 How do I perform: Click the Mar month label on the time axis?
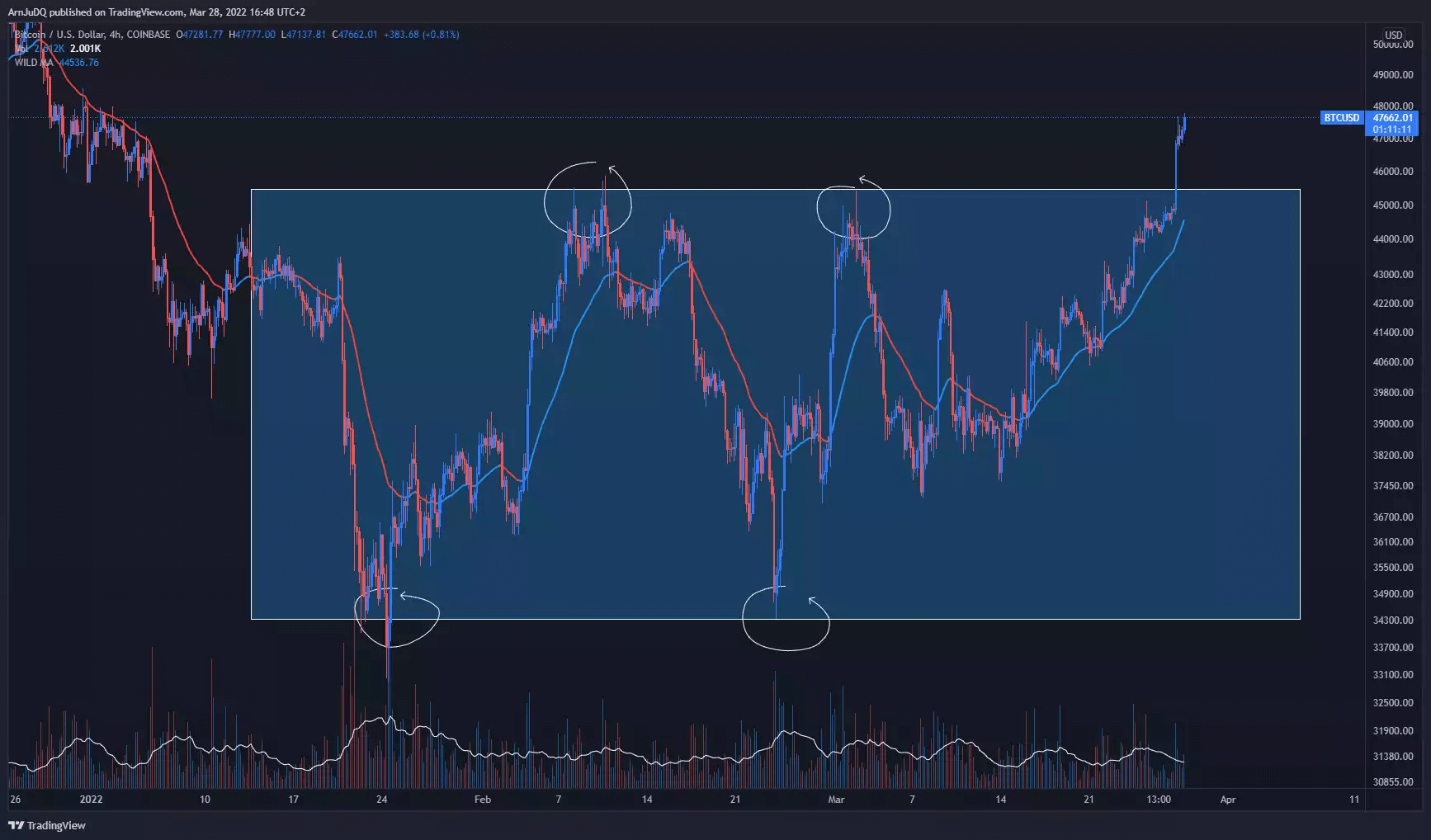pos(836,800)
